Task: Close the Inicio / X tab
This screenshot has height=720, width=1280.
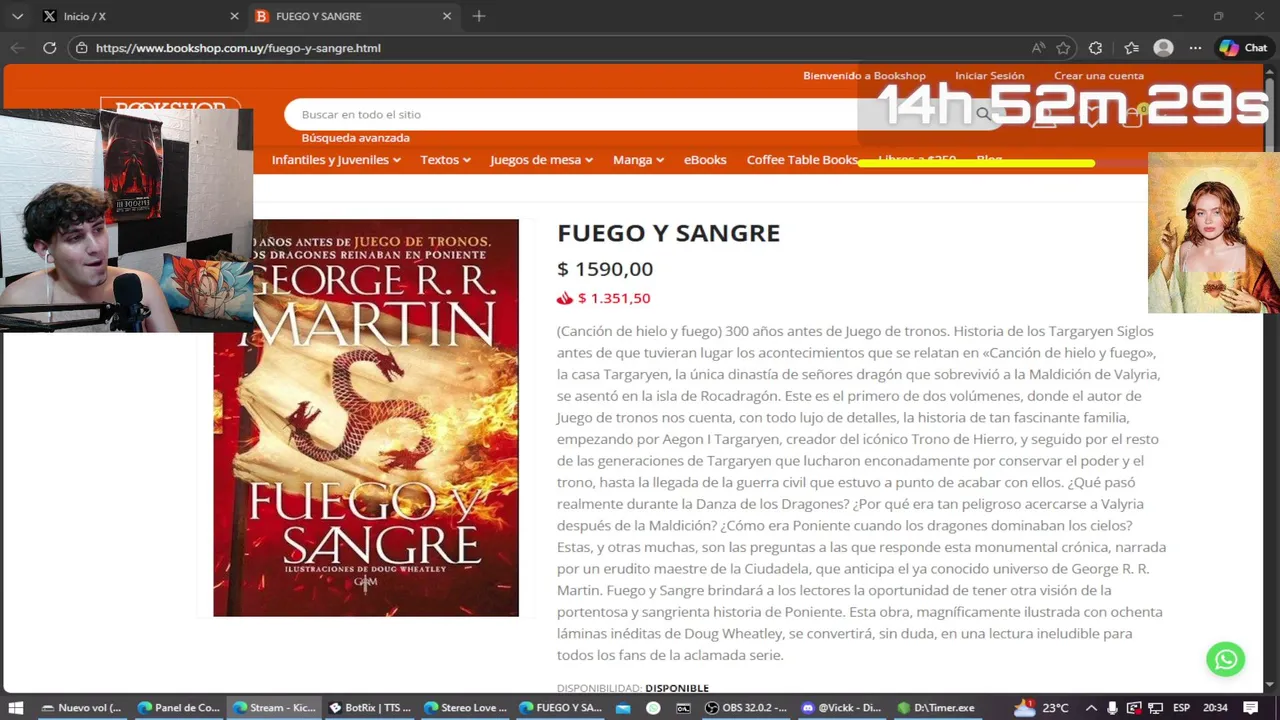Action: click(234, 16)
